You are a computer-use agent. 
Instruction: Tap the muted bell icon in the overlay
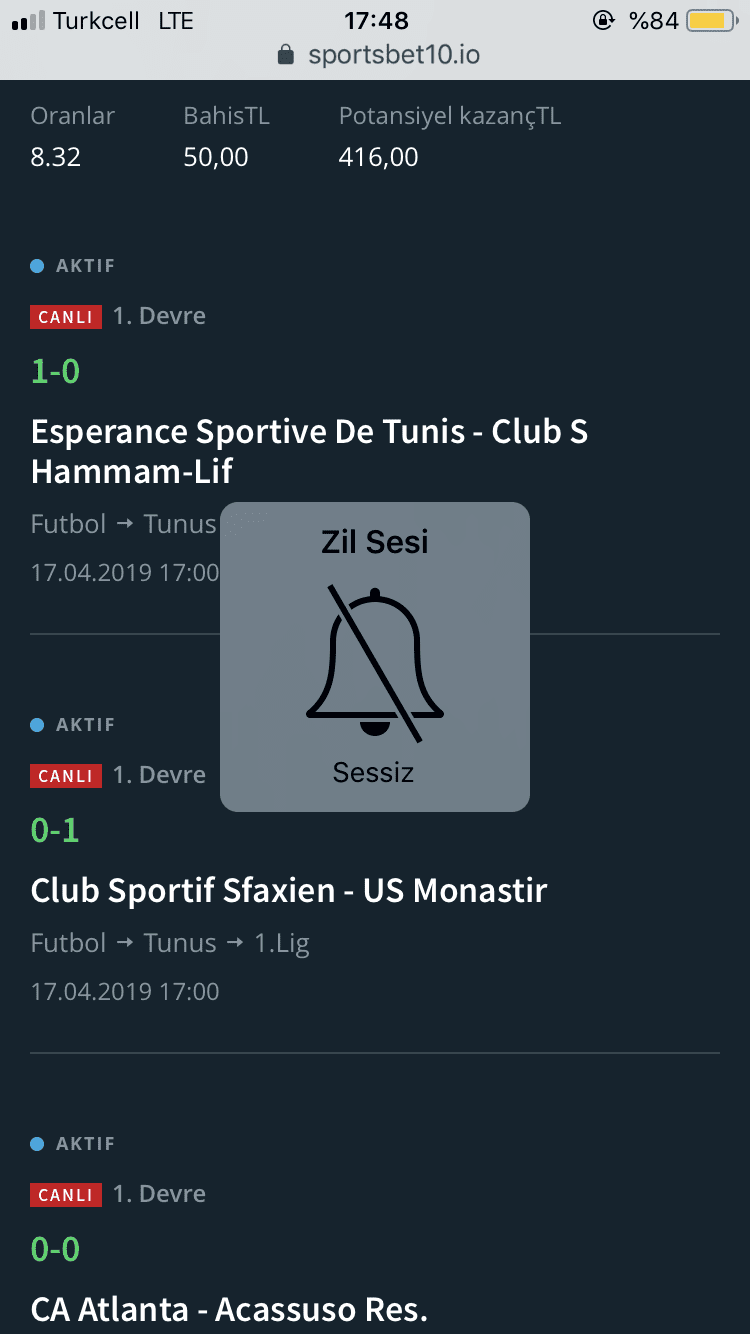pos(375,664)
